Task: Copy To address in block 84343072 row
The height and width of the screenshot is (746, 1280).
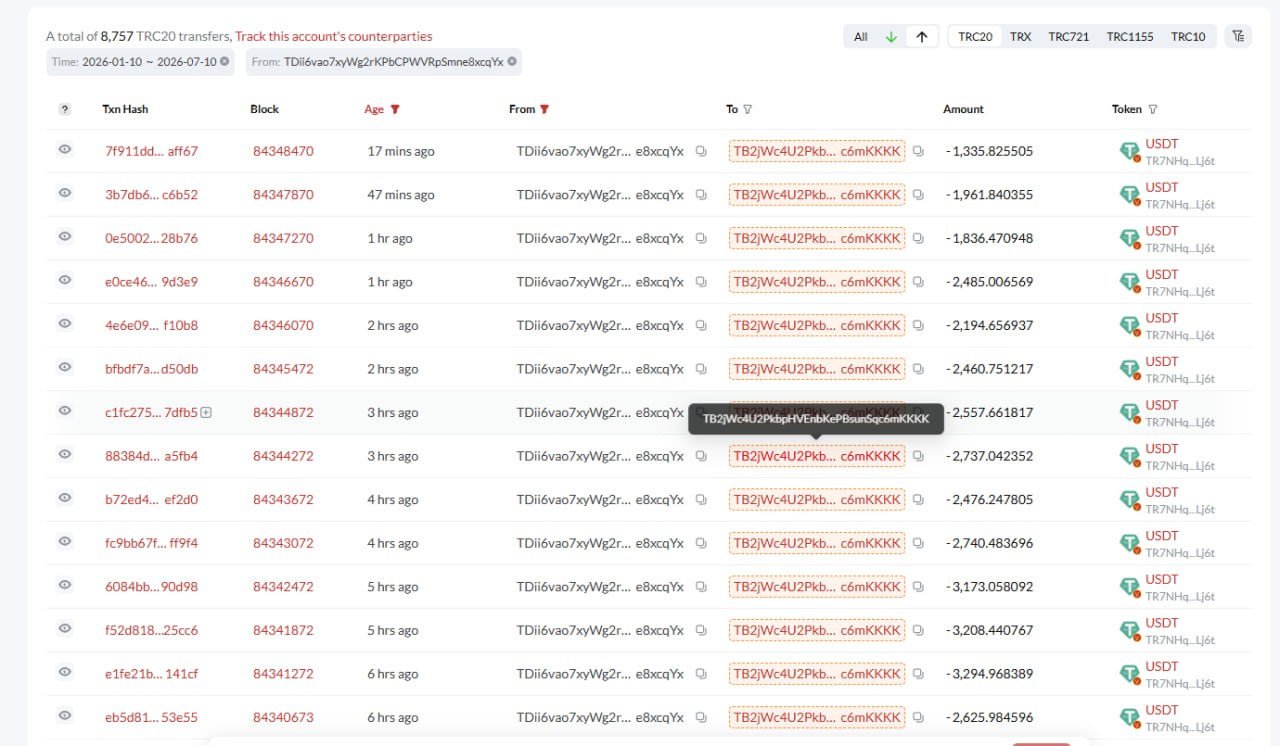Action: pyautogui.click(x=918, y=543)
